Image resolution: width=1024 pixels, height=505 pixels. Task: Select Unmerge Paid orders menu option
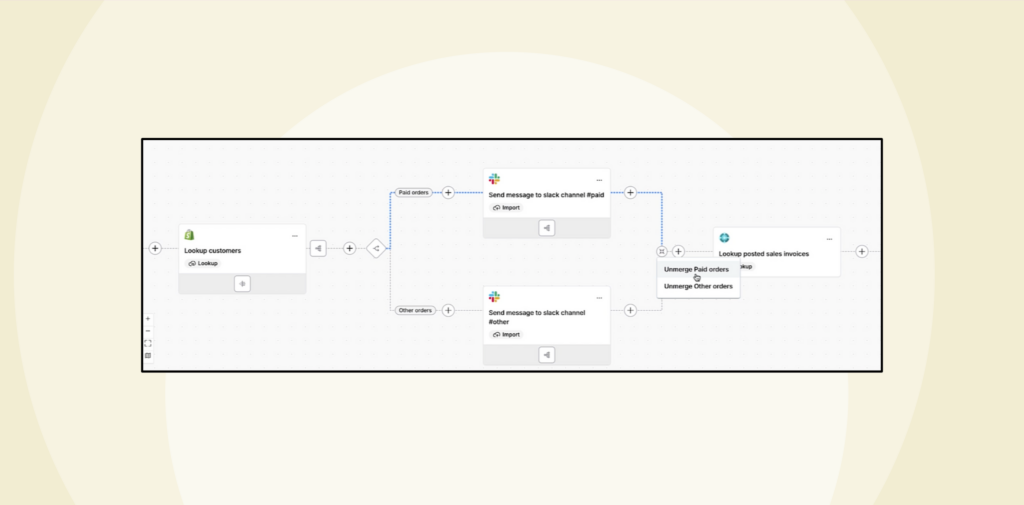(x=696, y=269)
